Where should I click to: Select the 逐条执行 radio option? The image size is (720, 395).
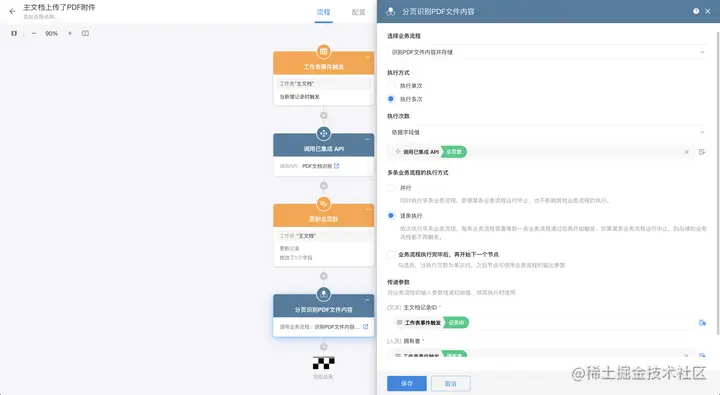(391, 215)
